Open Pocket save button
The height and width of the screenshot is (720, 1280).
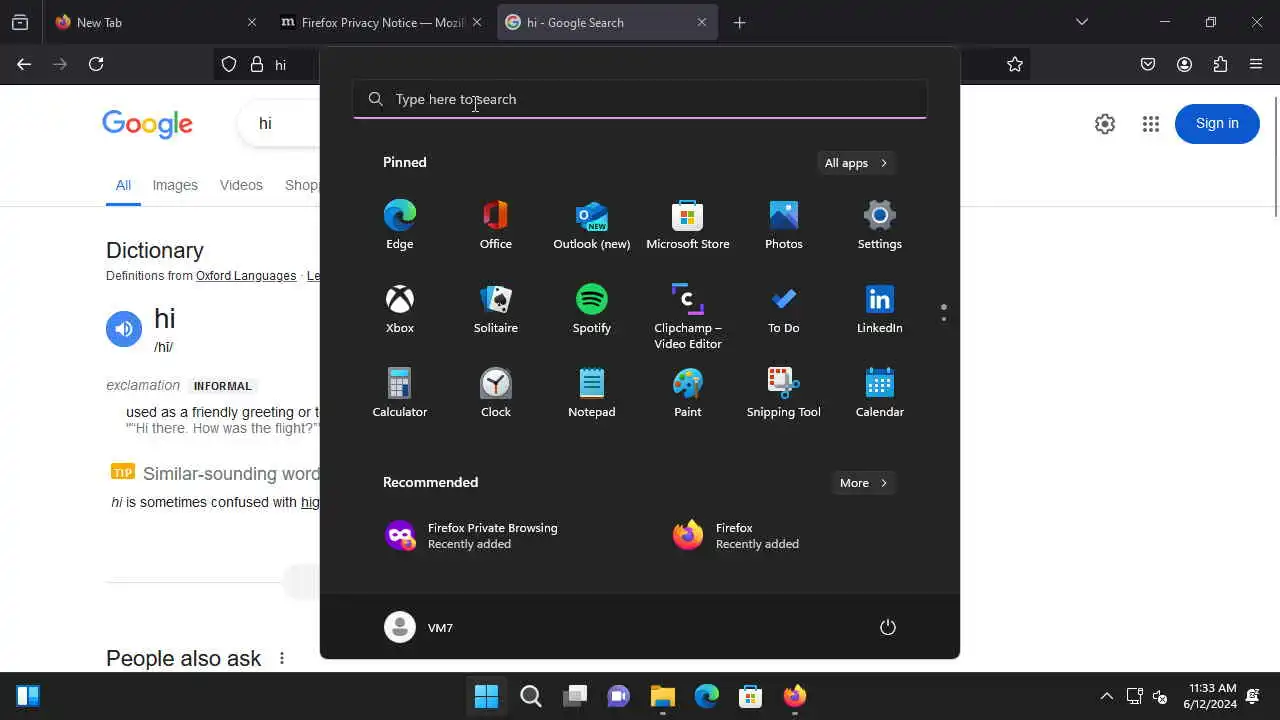(1148, 64)
